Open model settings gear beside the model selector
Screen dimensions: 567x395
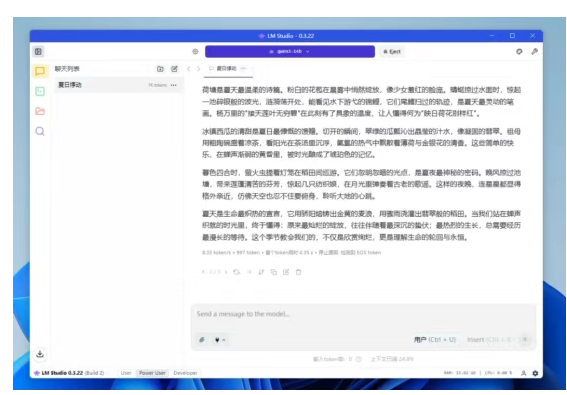[x=195, y=51]
